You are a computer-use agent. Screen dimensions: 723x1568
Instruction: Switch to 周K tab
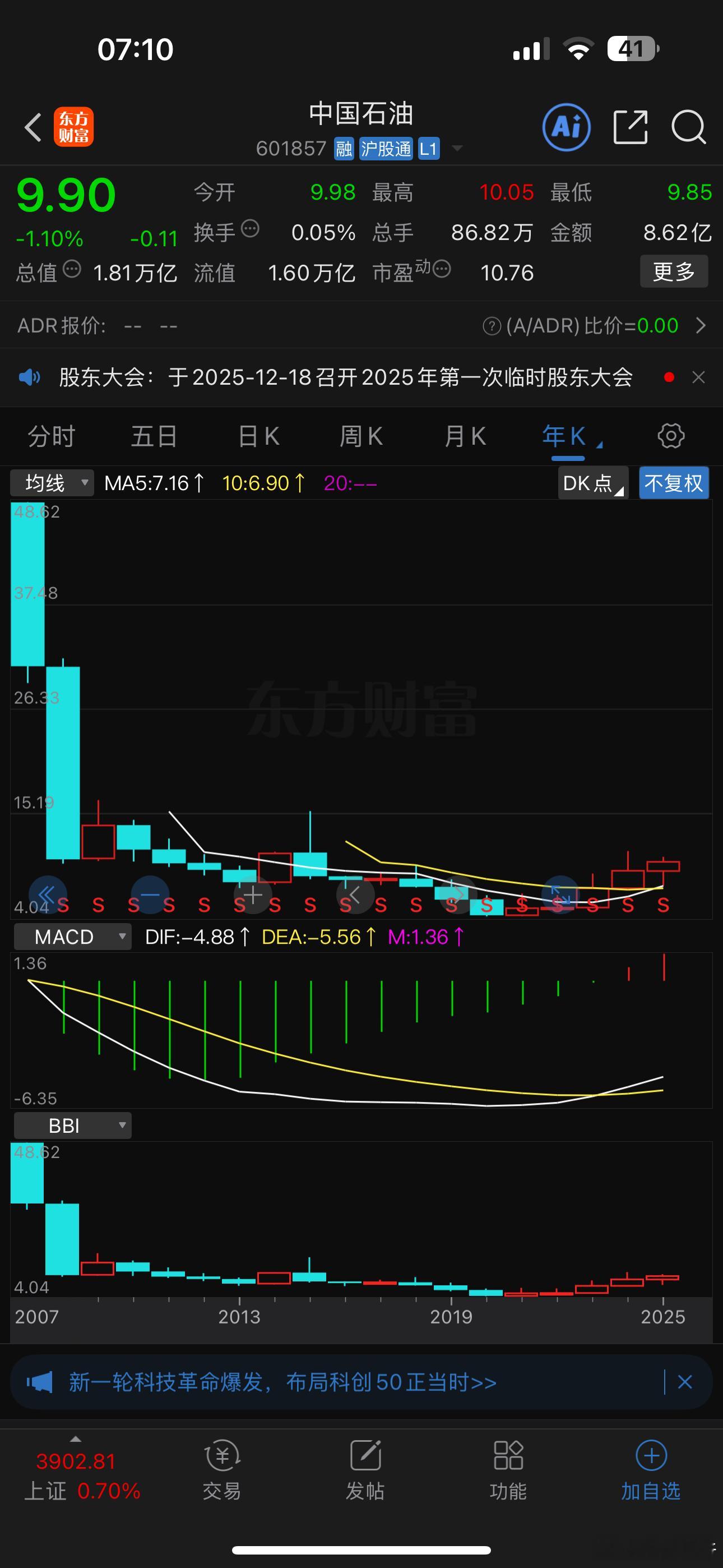click(361, 436)
